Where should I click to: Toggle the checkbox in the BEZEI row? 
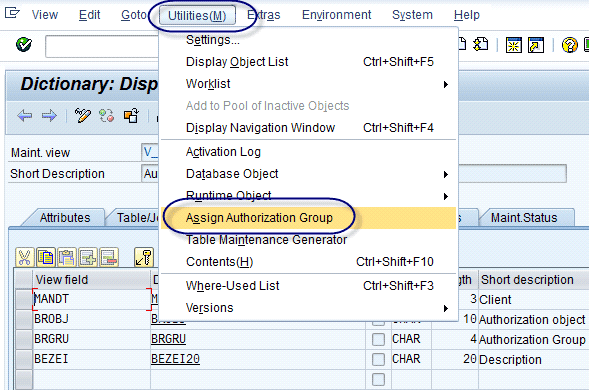(378, 359)
